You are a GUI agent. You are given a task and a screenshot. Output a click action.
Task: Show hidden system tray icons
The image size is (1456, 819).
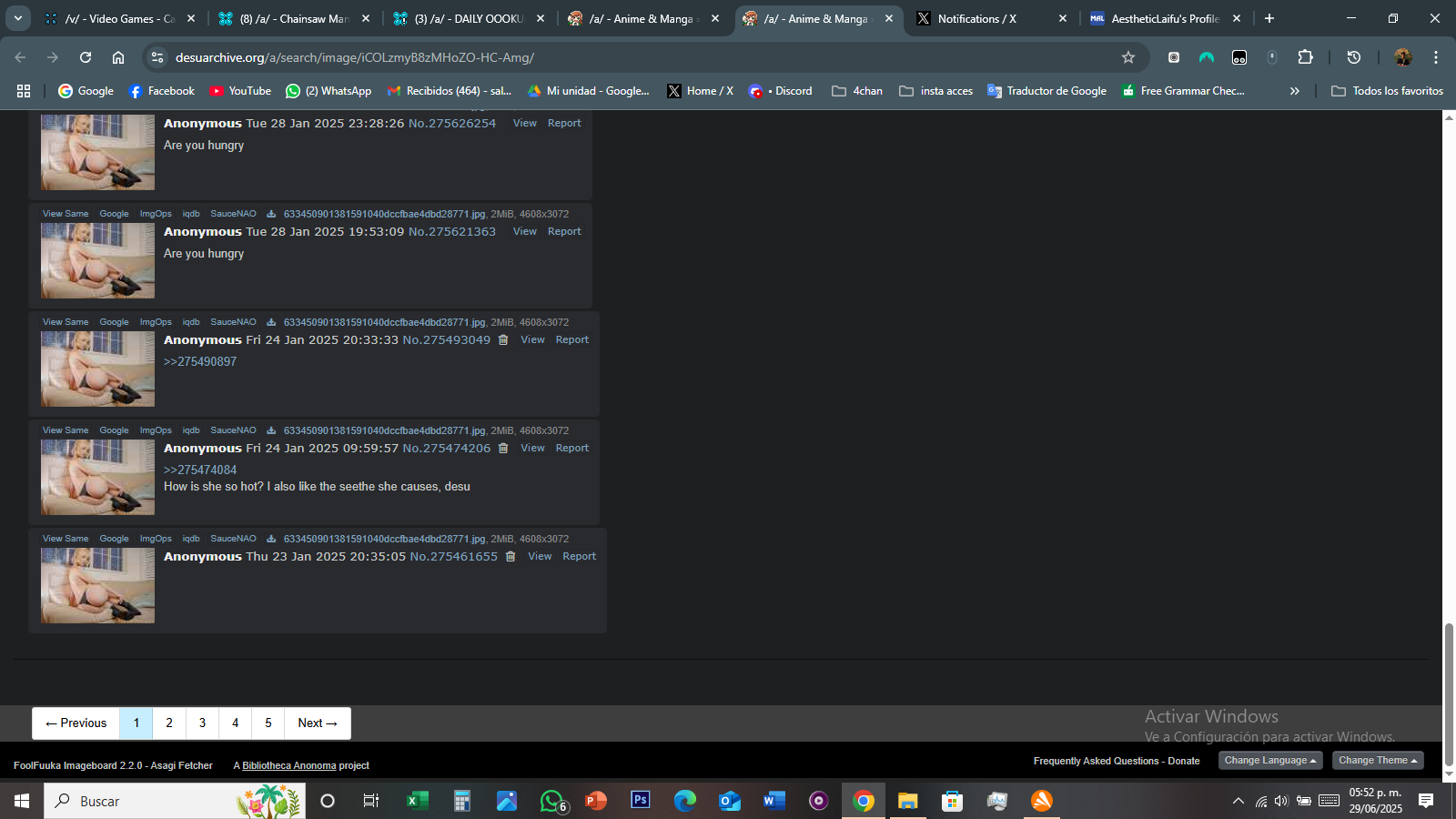(1238, 801)
